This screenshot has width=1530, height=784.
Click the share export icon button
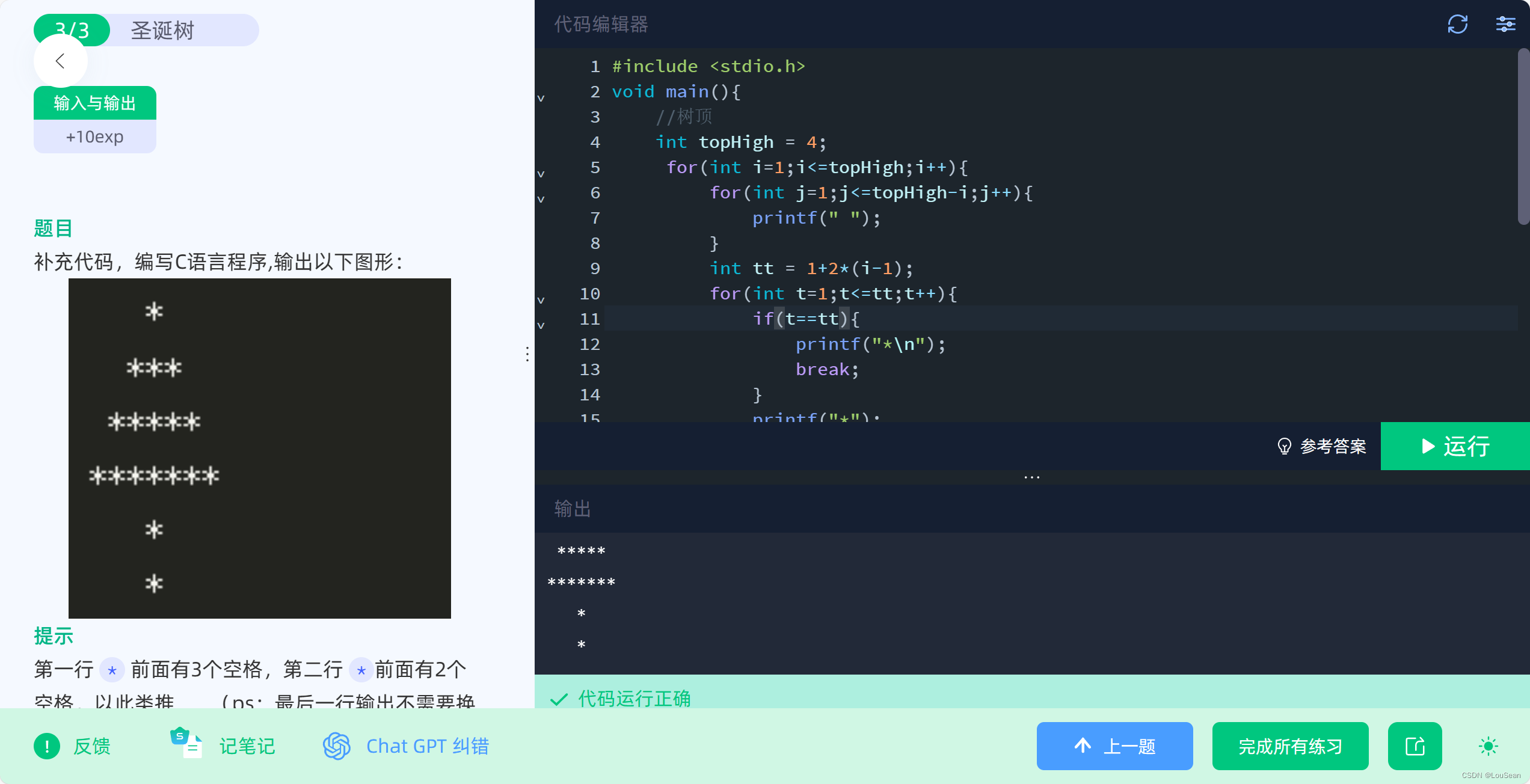click(x=1415, y=746)
